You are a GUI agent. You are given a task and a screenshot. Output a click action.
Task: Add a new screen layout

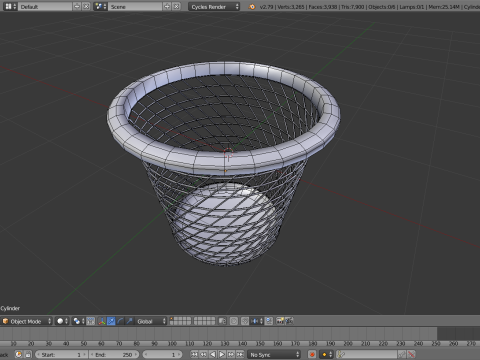click(77, 6)
